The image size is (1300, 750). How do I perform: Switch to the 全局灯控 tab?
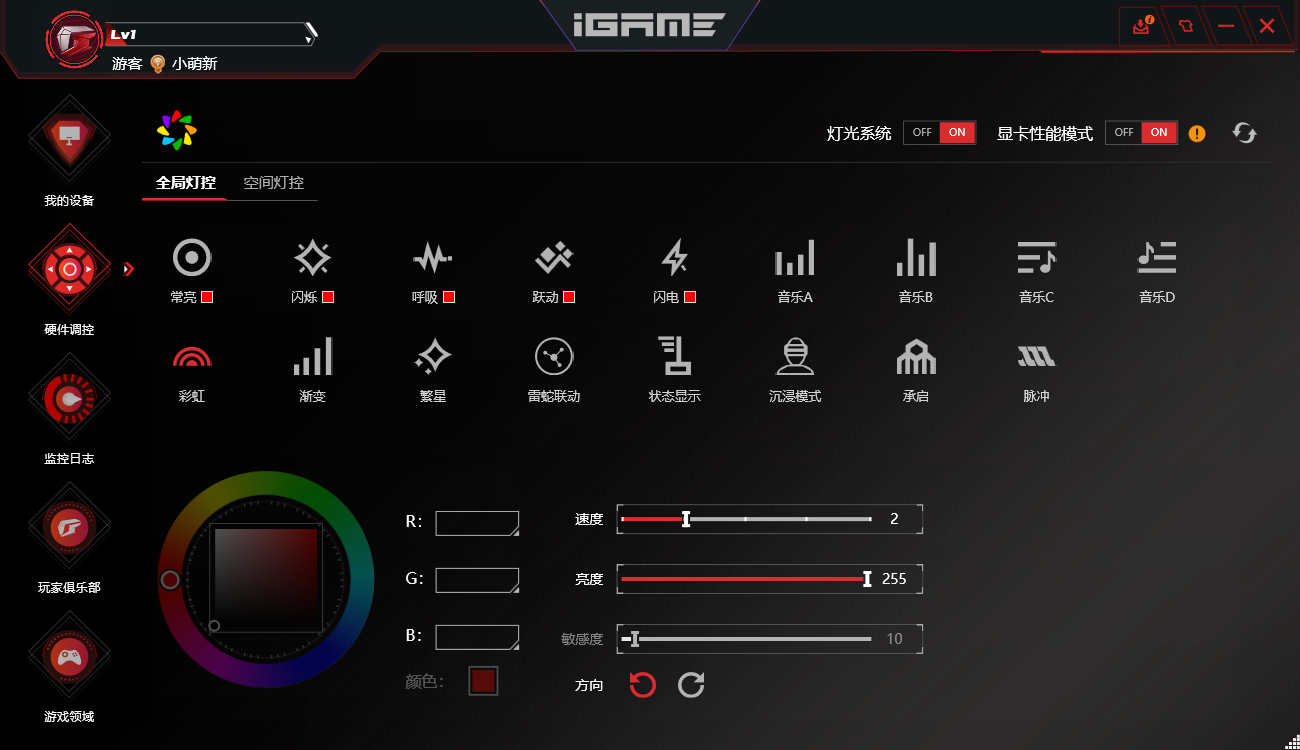pyautogui.click(x=185, y=183)
